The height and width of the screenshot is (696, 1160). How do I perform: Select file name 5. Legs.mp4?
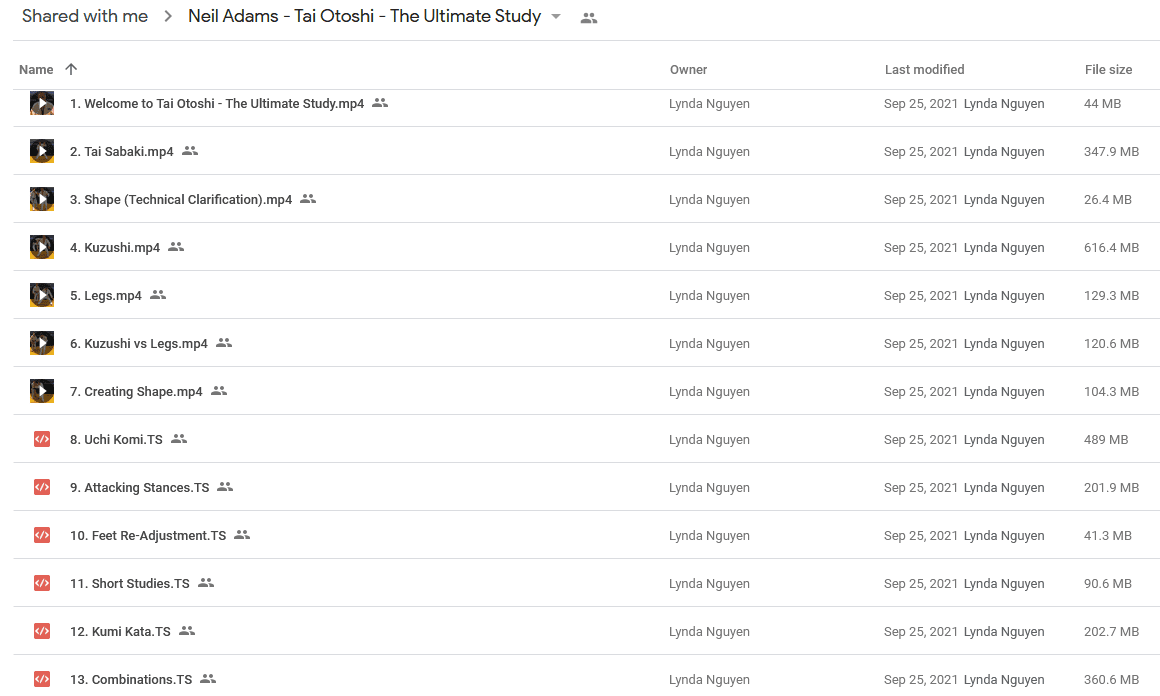[106, 296]
